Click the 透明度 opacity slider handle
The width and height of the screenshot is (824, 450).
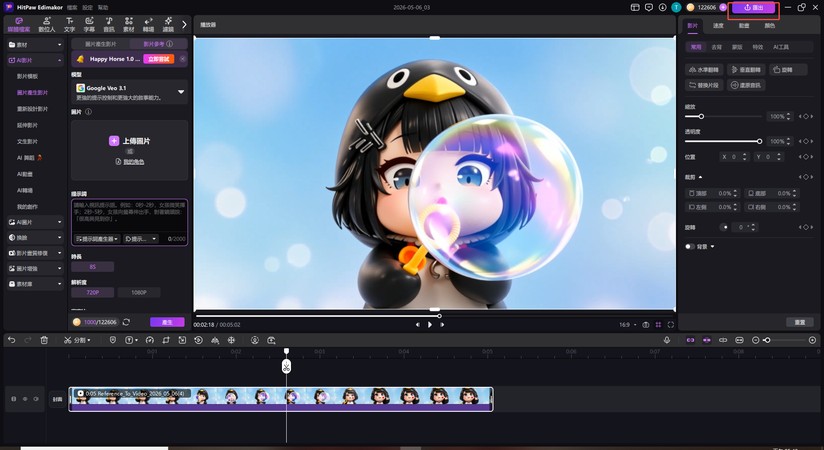[759, 141]
